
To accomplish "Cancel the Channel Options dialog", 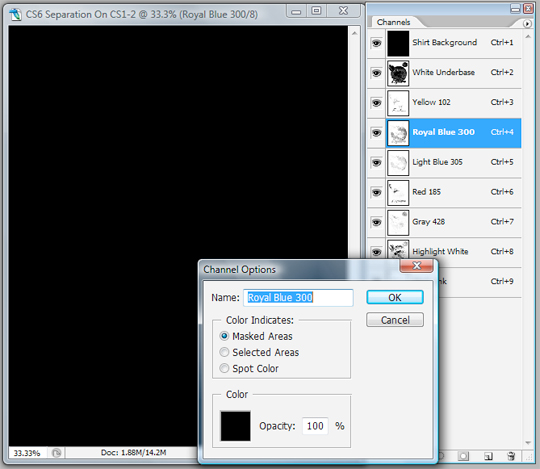I will 395,320.
